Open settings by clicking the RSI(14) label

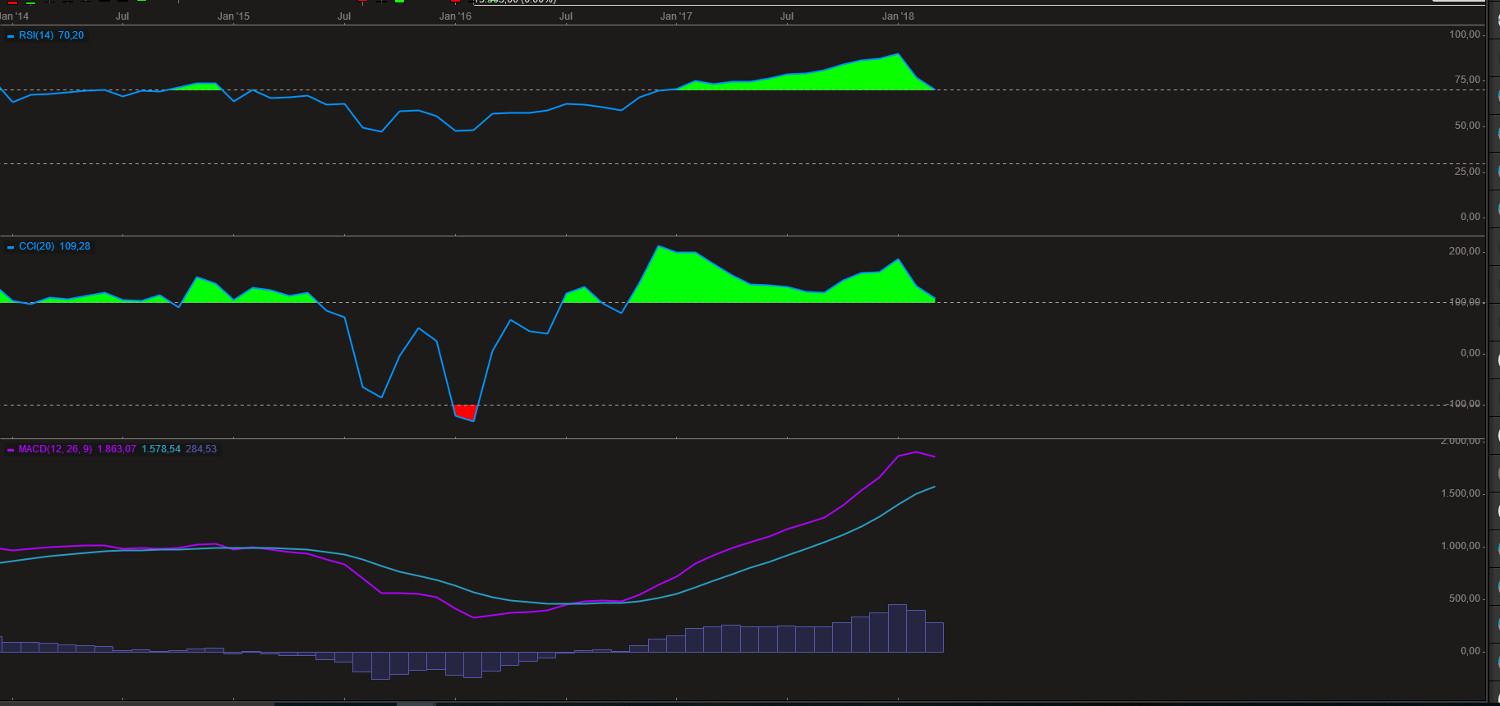click(35, 35)
